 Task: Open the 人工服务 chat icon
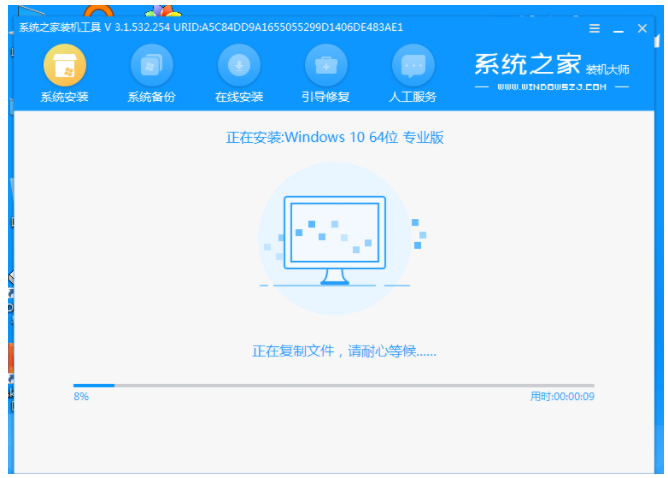tap(413, 65)
